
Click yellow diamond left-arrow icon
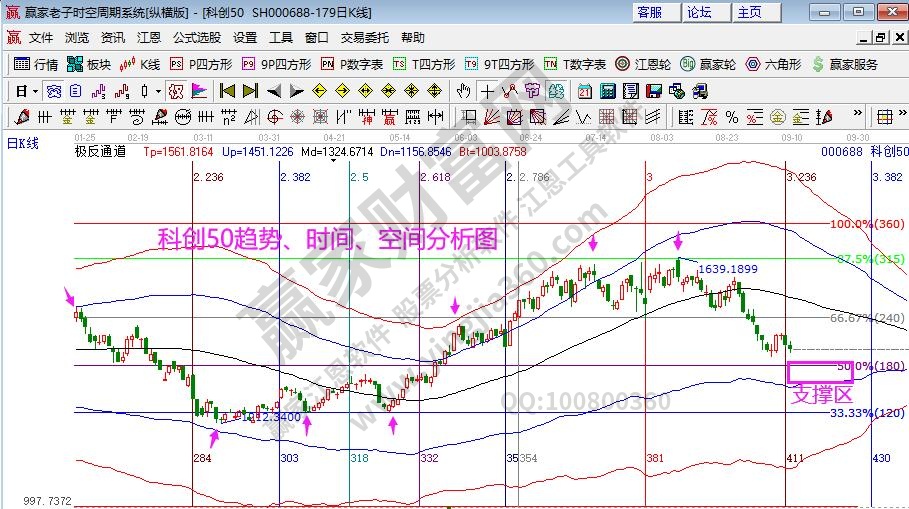[x=319, y=91]
